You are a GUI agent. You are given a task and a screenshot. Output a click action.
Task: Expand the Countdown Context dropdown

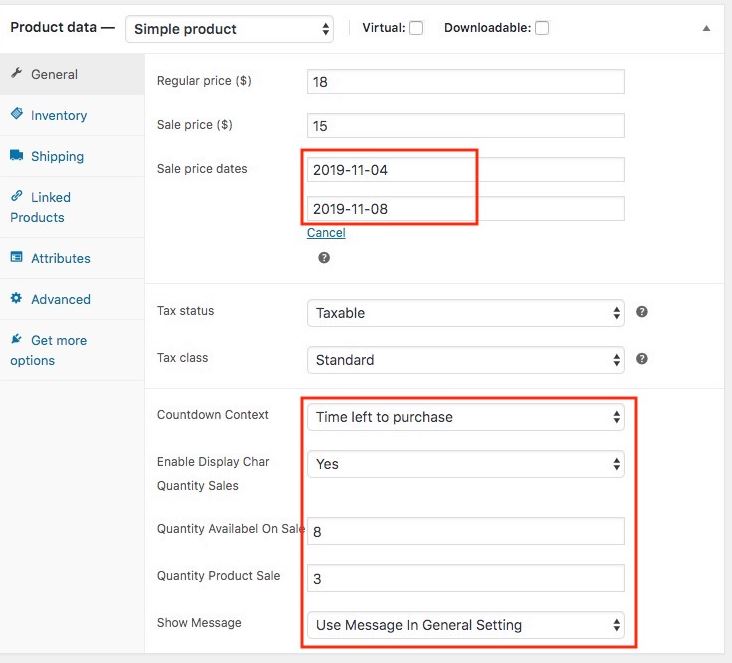465,417
